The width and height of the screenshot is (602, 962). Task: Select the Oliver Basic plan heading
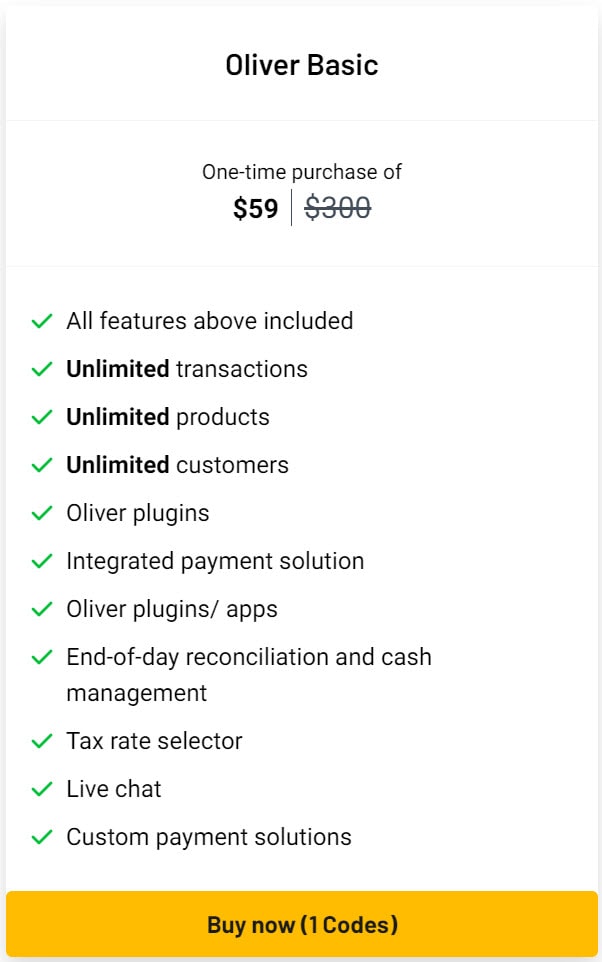301,65
